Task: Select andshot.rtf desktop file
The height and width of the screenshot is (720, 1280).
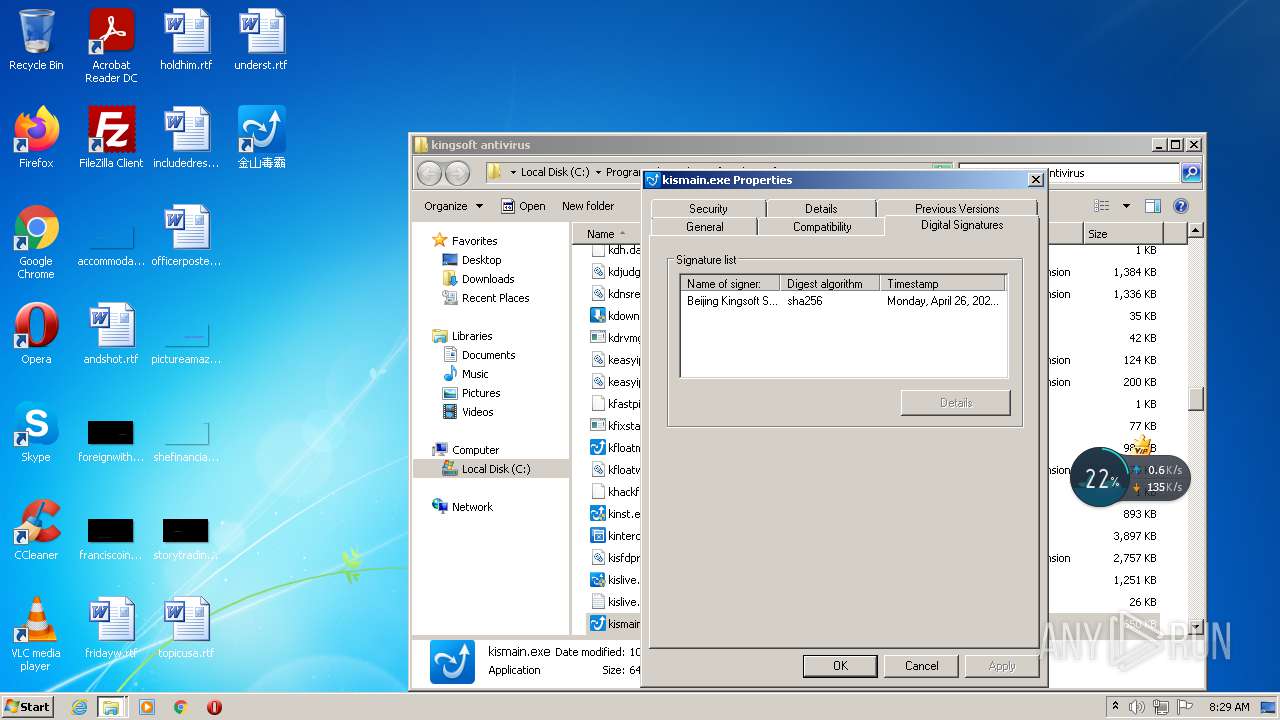Action: 111,334
